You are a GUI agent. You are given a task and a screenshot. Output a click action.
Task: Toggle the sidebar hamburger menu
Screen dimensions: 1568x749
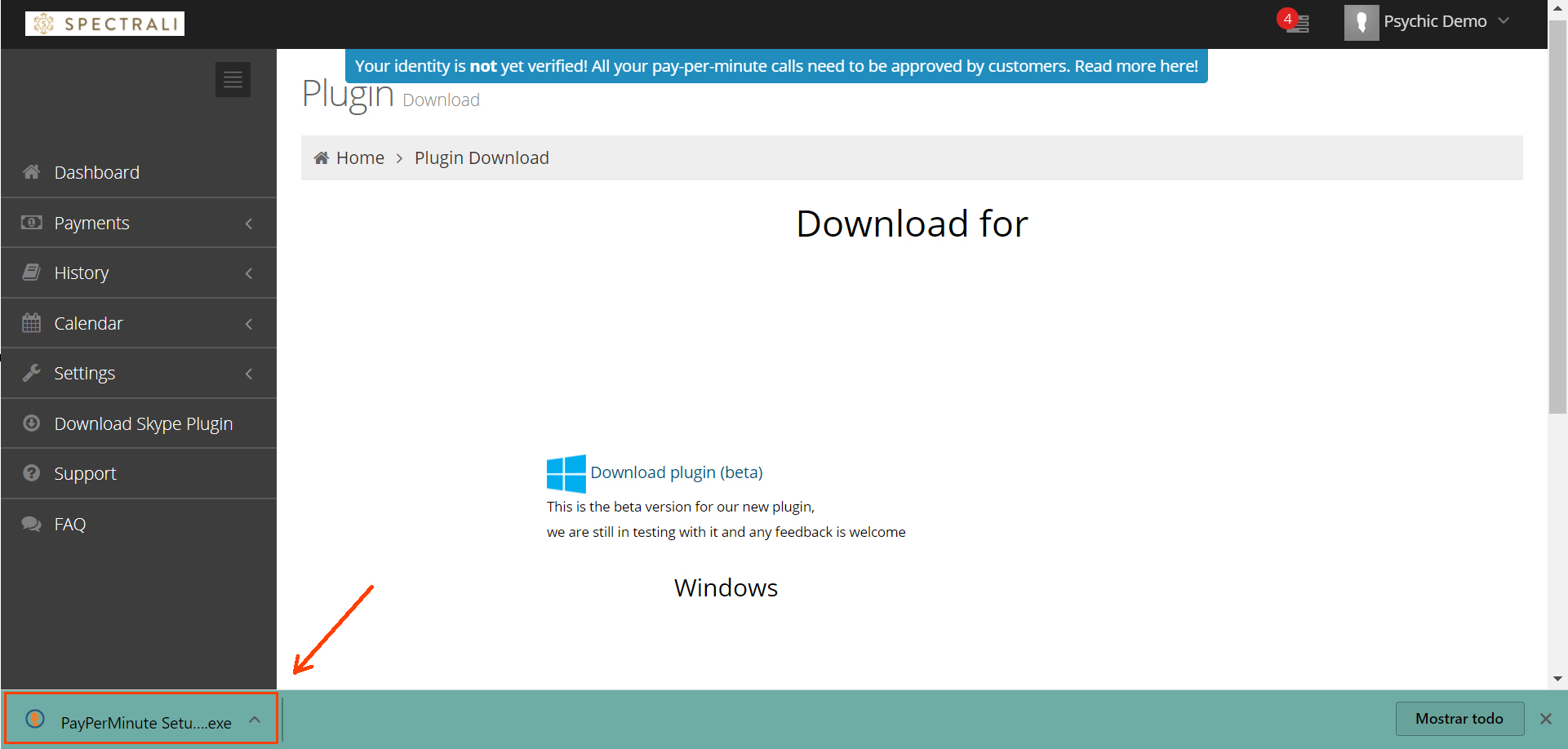[x=233, y=80]
